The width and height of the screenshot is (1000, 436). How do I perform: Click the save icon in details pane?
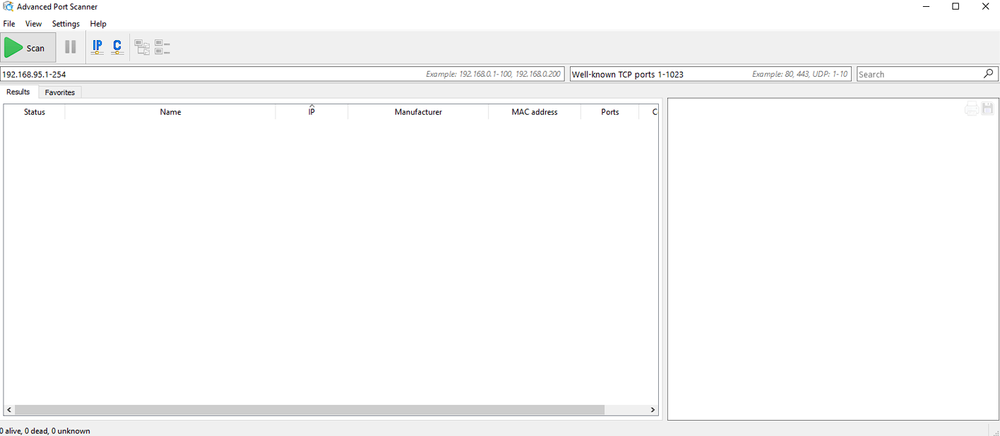987,109
